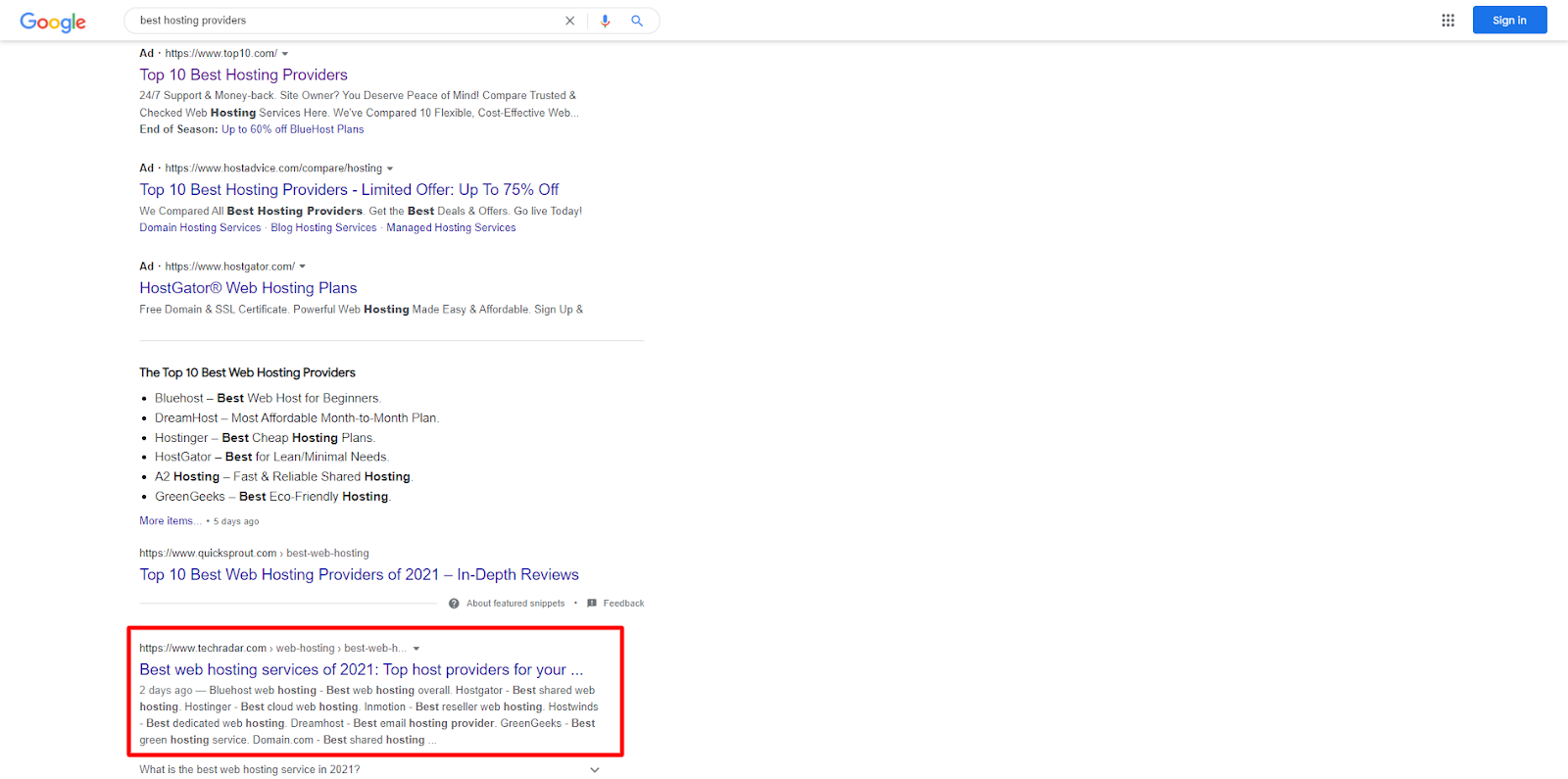Click the https://www.top10.com/ ad URL text
1568x779 pixels.
click(x=220, y=54)
